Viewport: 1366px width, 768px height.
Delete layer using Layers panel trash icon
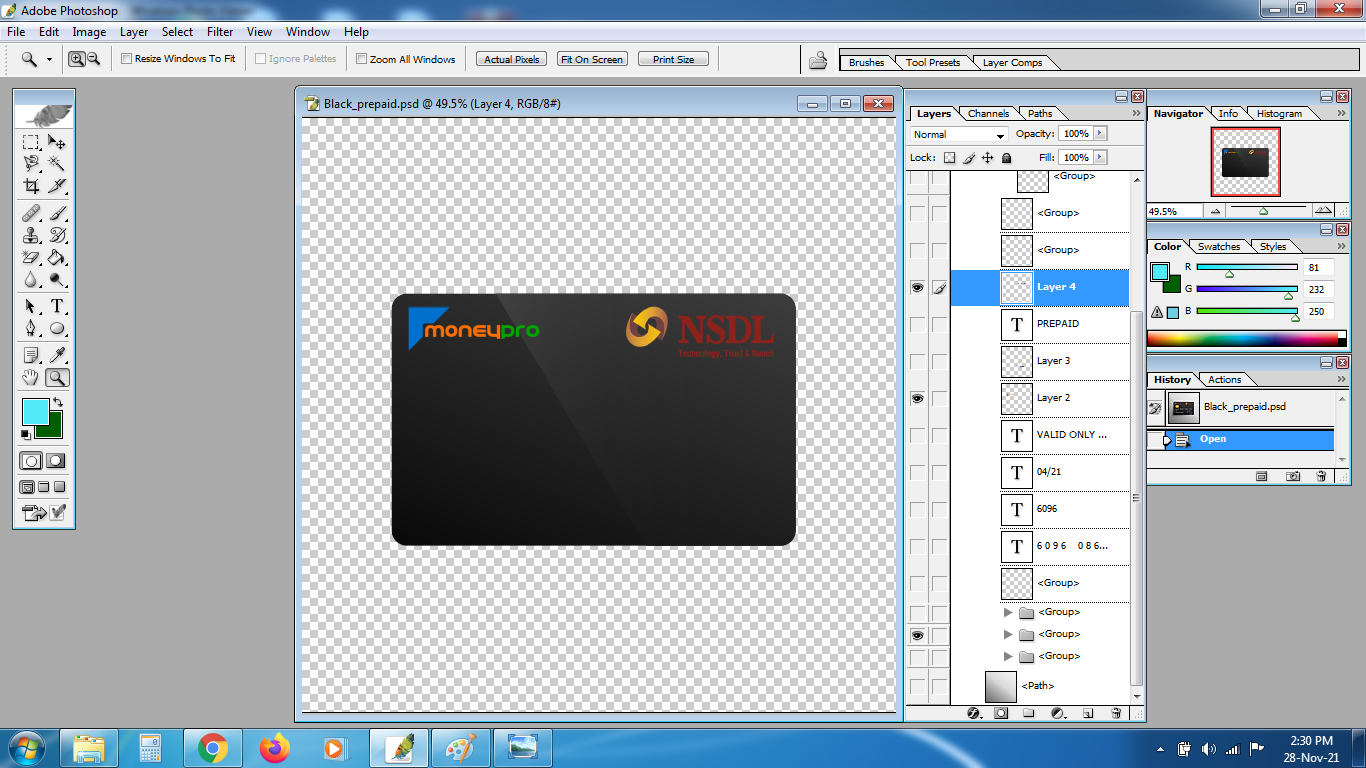[x=1117, y=713]
